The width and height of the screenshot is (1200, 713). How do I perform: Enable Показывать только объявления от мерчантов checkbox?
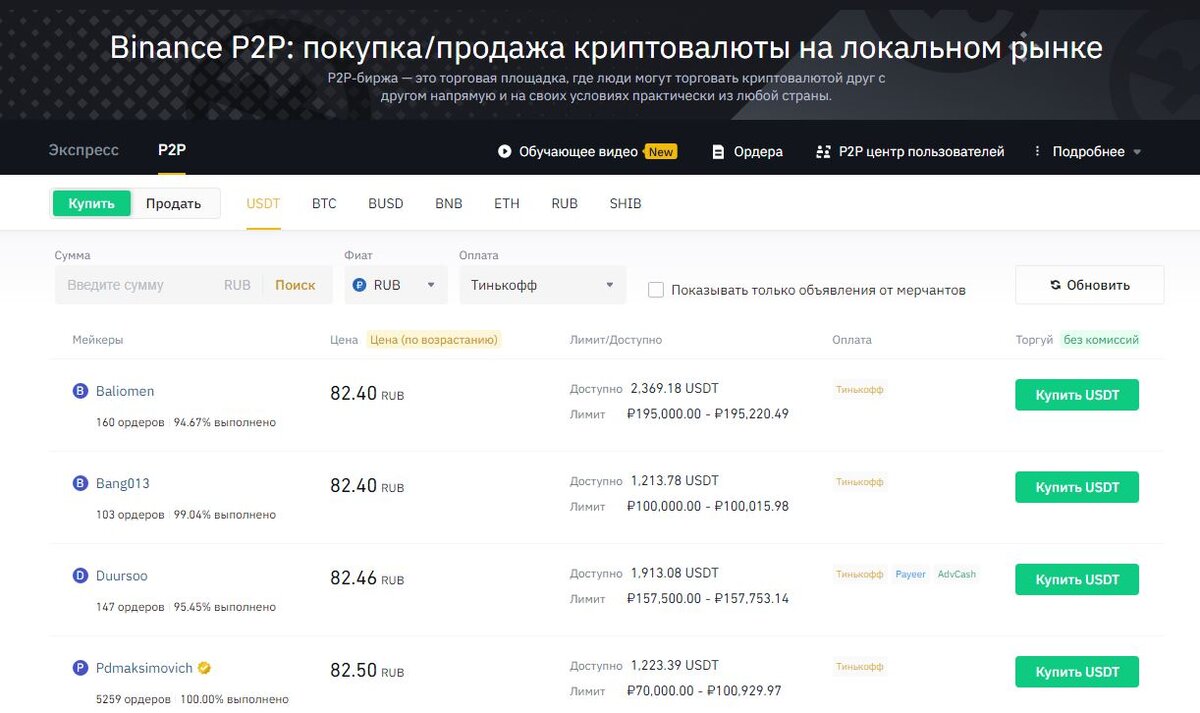coord(656,290)
